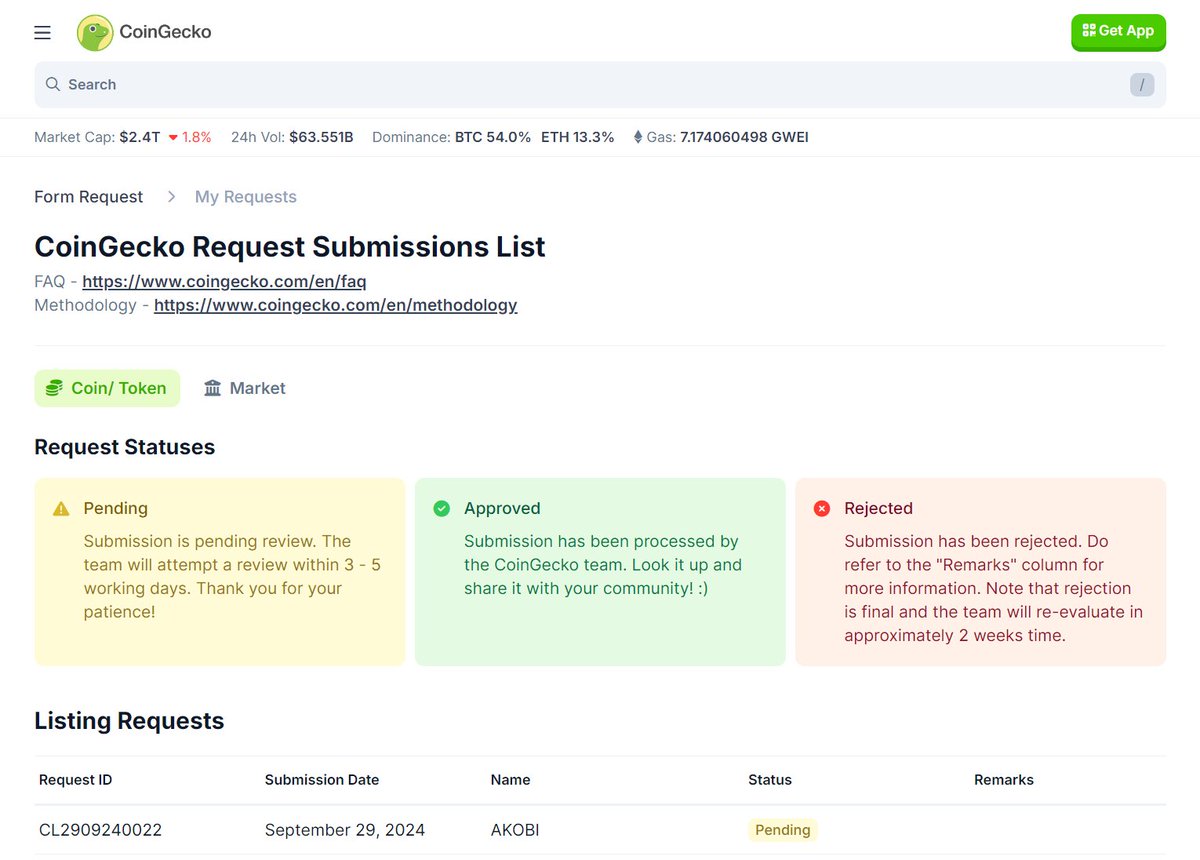Click the Name column header
This screenshot has width=1200, height=860.
tap(510, 780)
